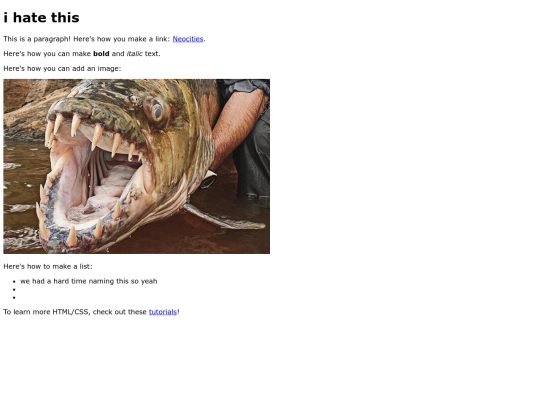Click the "This is a paragraph!" text
This screenshot has height=405, width=540.
pyautogui.click(x=37, y=39)
